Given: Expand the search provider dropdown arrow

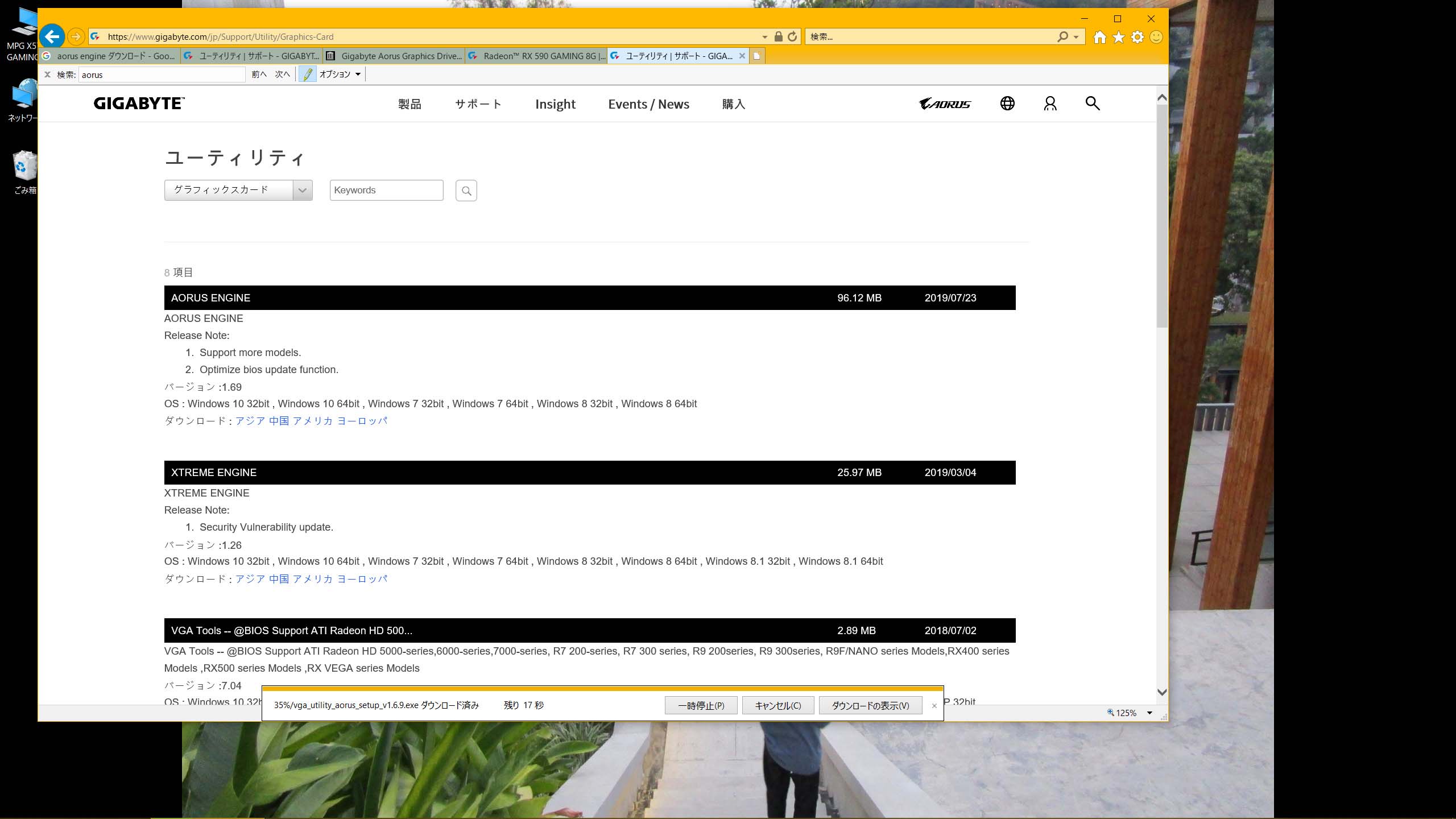Looking at the screenshot, I should [1076, 37].
